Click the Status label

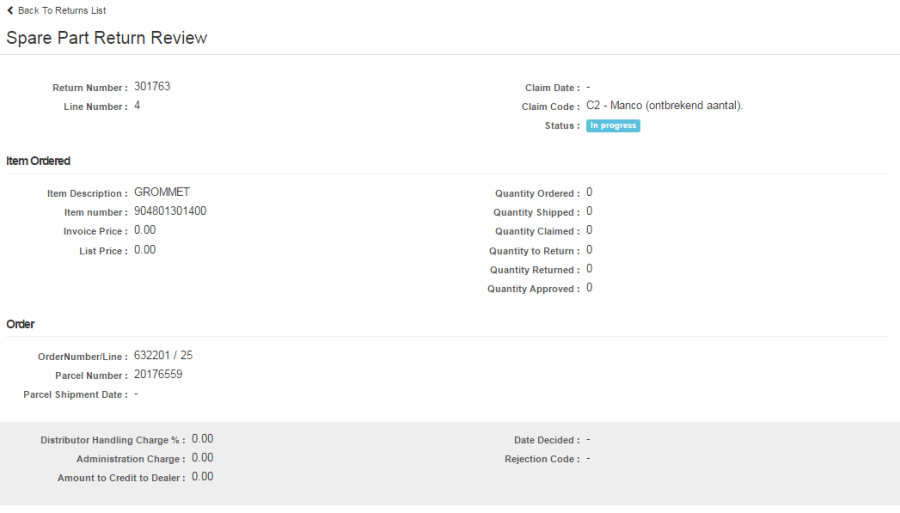(x=562, y=126)
